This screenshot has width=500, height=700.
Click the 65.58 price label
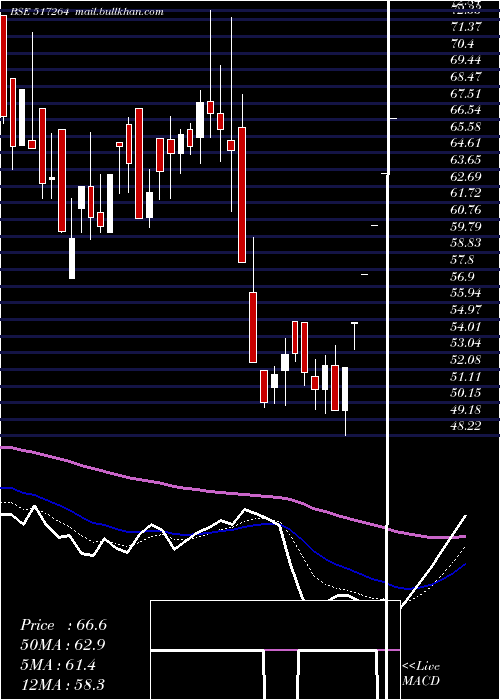466,127
